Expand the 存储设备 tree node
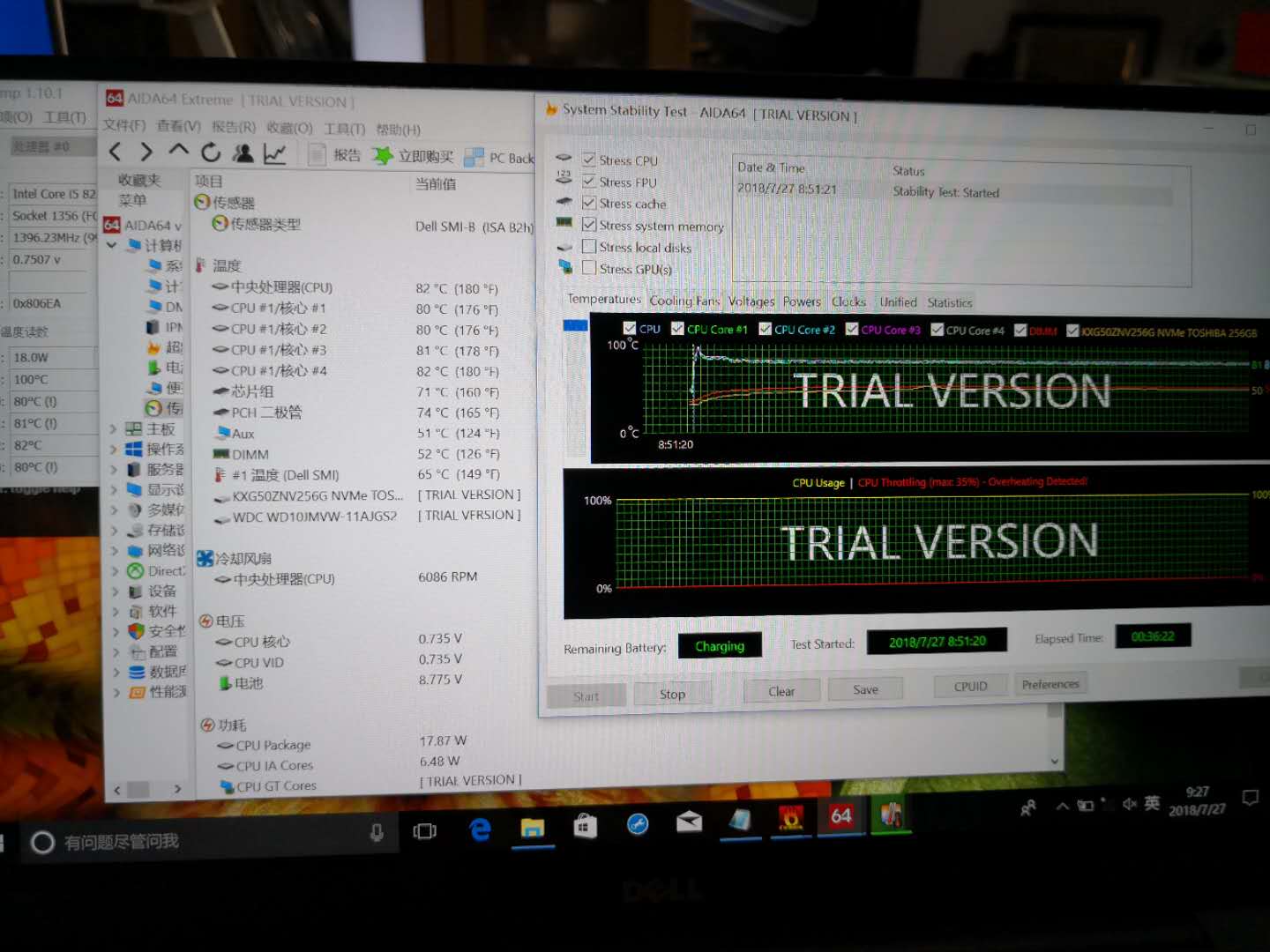Viewport: 1270px width, 952px height. pos(115,531)
